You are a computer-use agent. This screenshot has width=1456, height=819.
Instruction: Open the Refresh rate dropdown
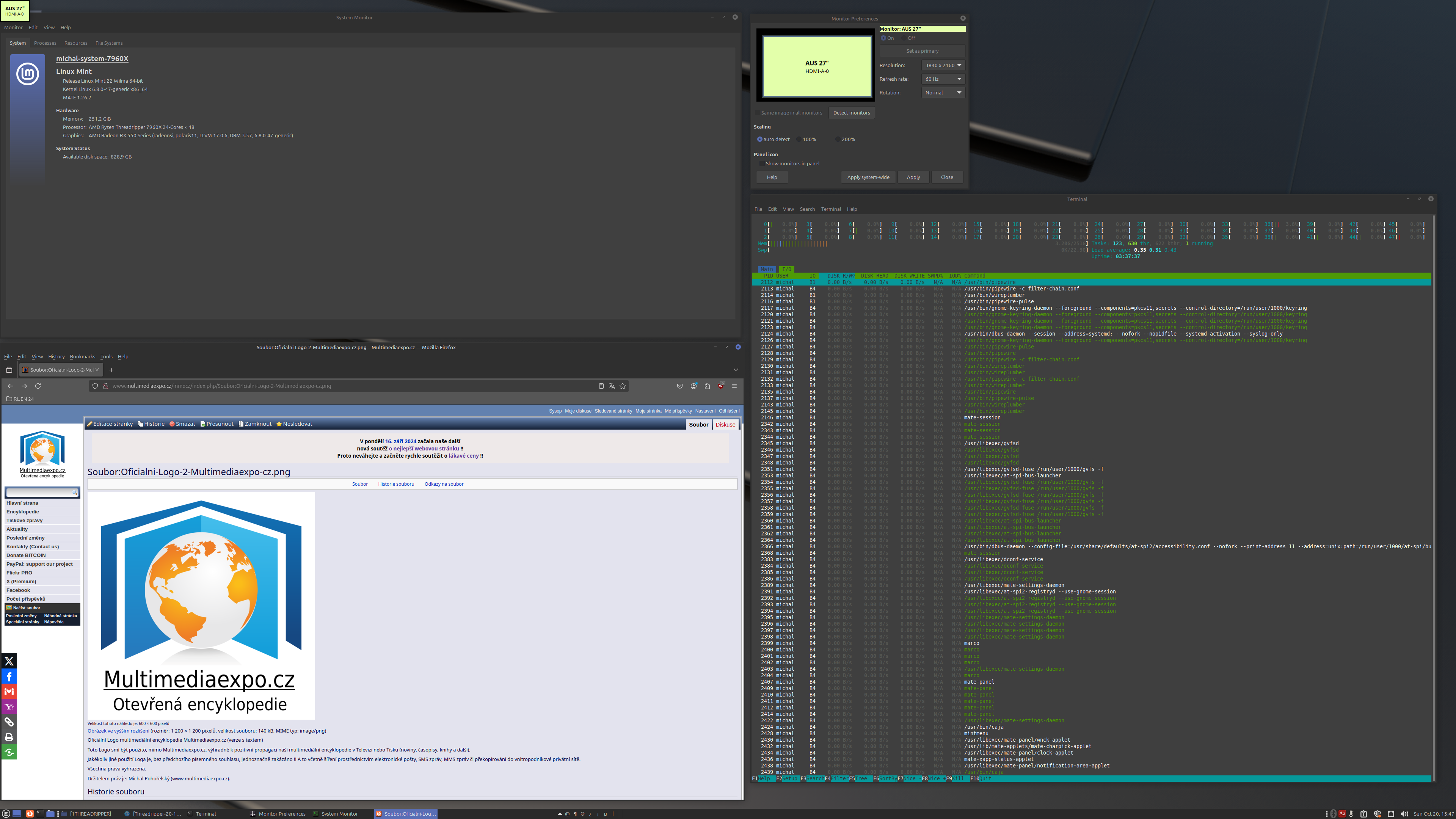943,79
